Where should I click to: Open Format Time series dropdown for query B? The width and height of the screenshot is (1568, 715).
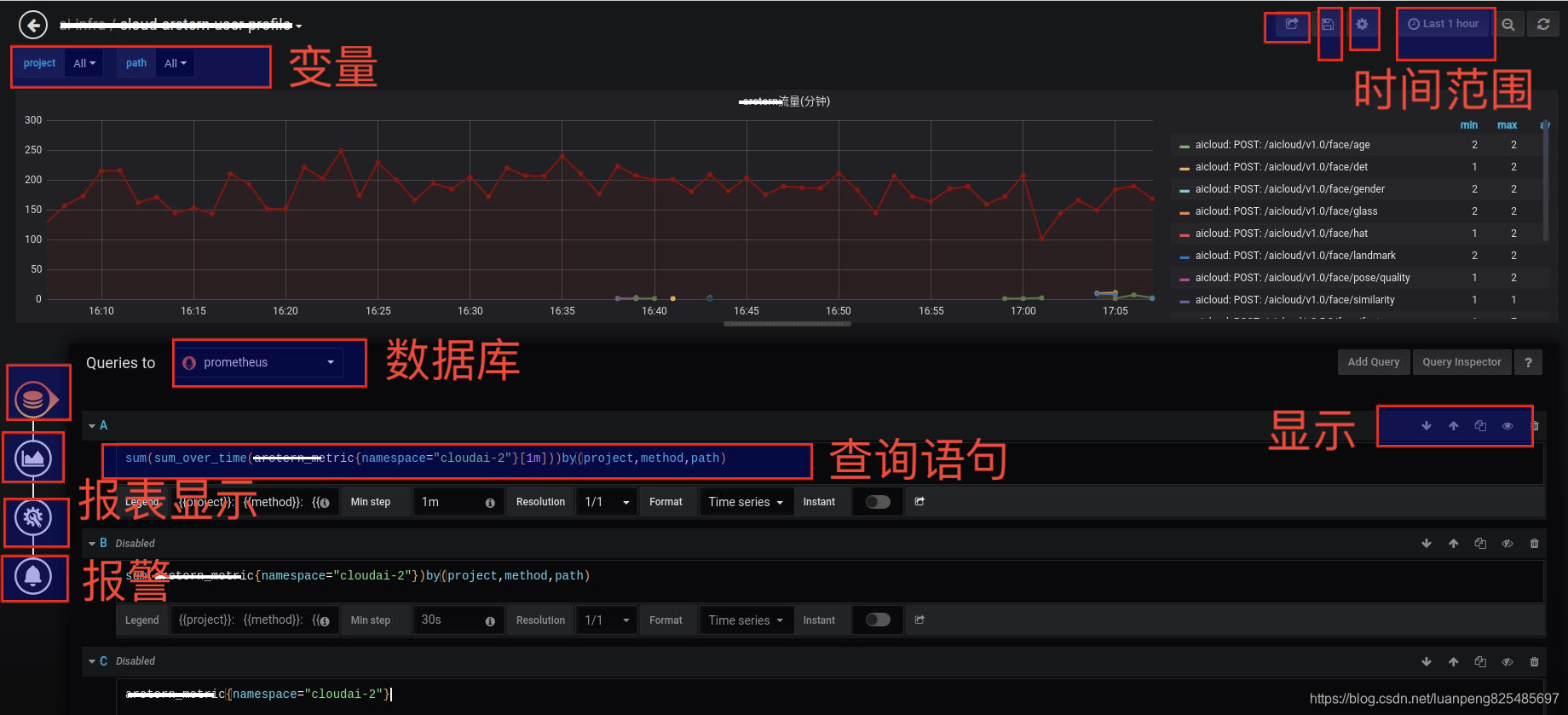[746, 620]
